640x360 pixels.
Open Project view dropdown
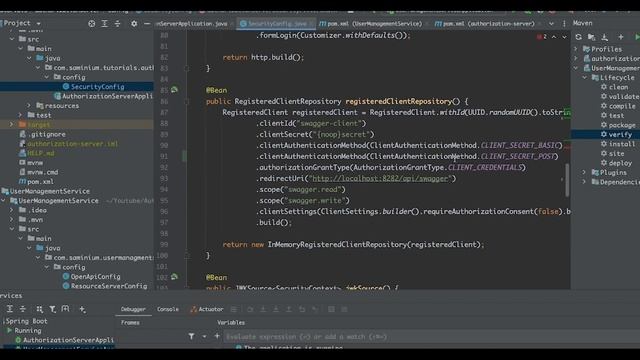(38, 24)
